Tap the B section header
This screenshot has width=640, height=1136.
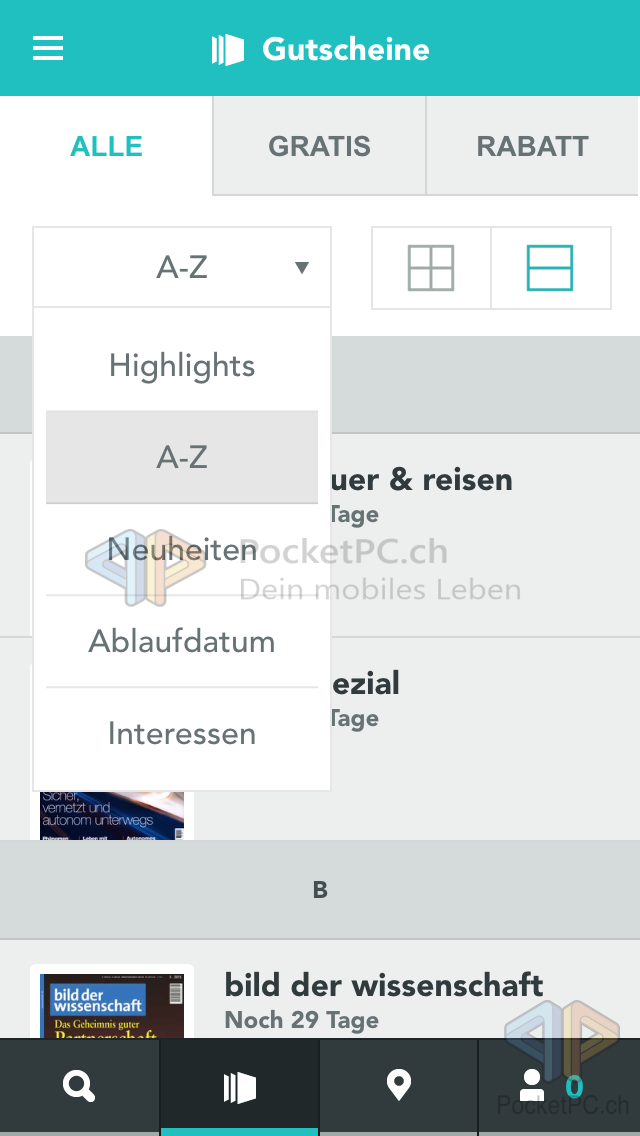[x=320, y=890]
